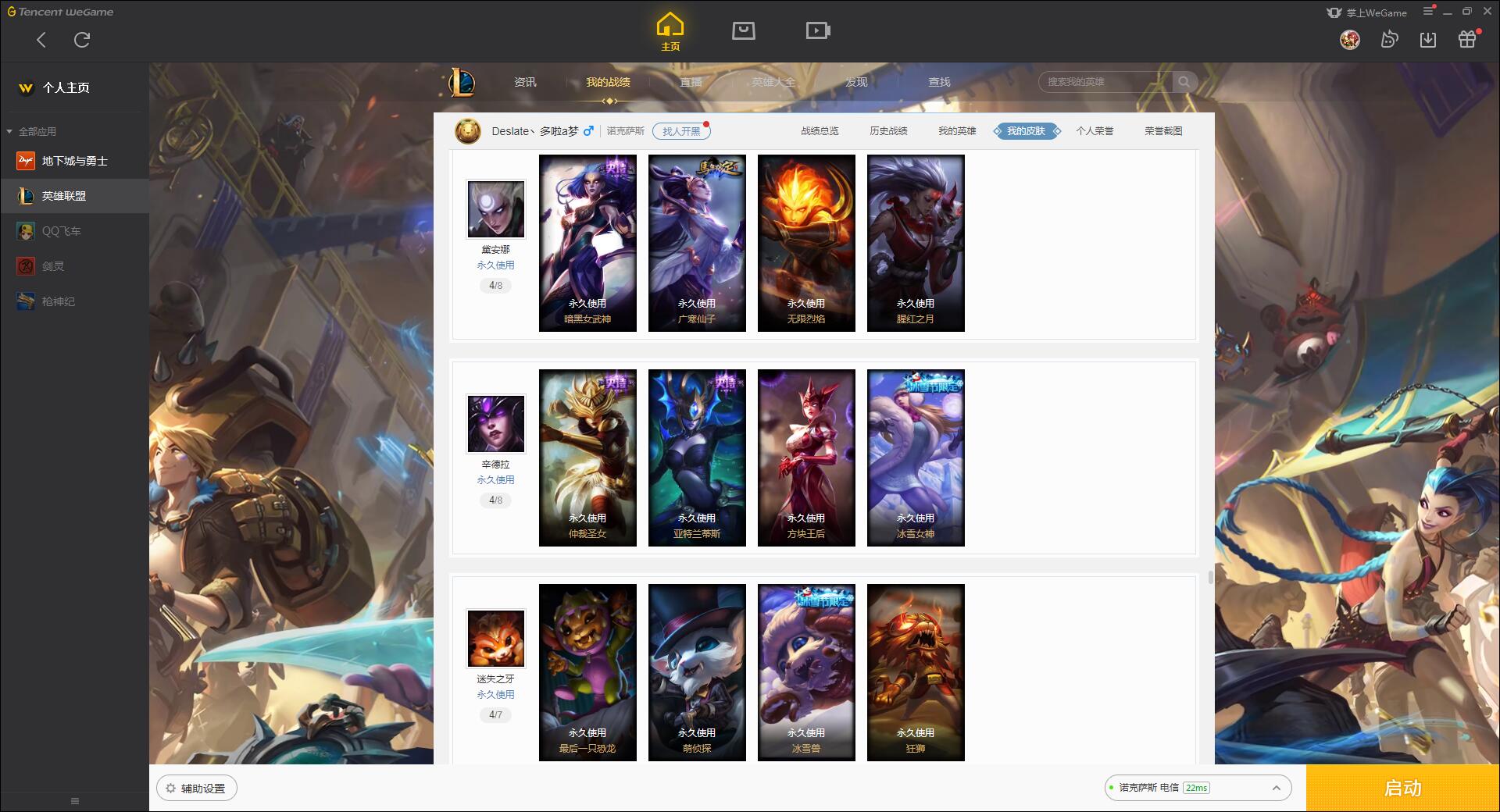Click the search magnifier icon
This screenshot has width=1500, height=812.
click(x=1184, y=82)
